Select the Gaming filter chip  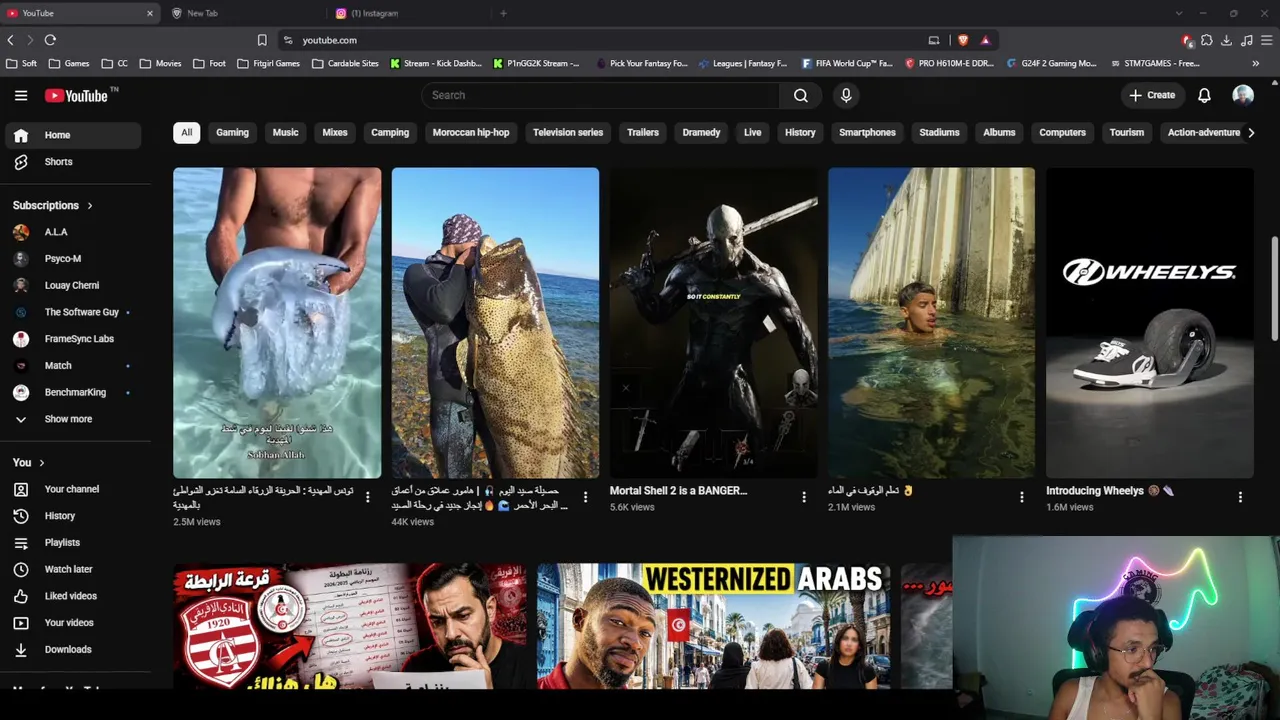click(x=232, y=132)
